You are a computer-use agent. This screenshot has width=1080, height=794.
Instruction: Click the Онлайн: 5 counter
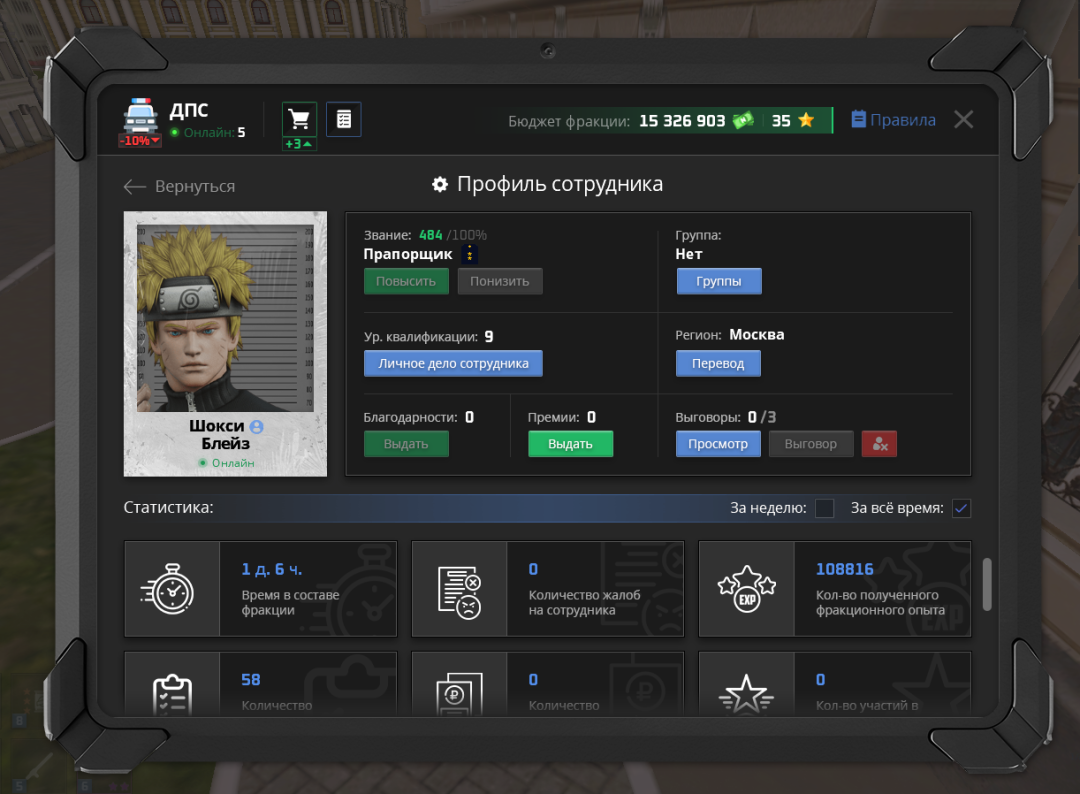coord(208,132)
